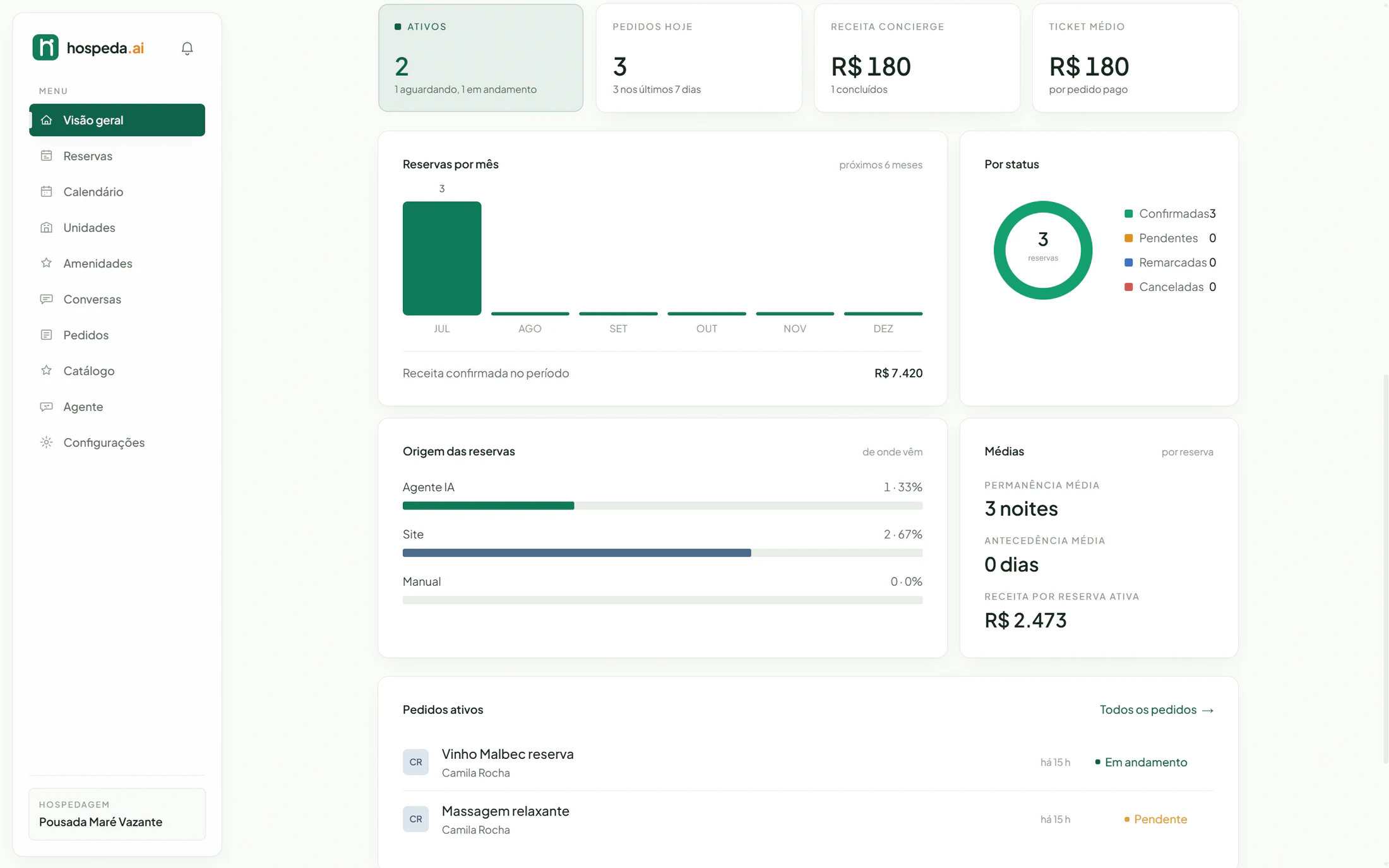Click the NOV month label
The height and width of the screenshot is (868, 1389).
tap(794, 328)
